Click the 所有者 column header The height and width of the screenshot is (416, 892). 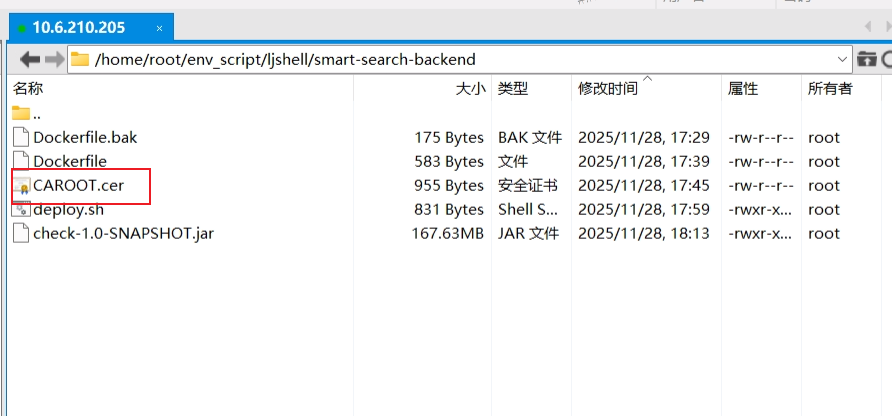pos(830,89)
